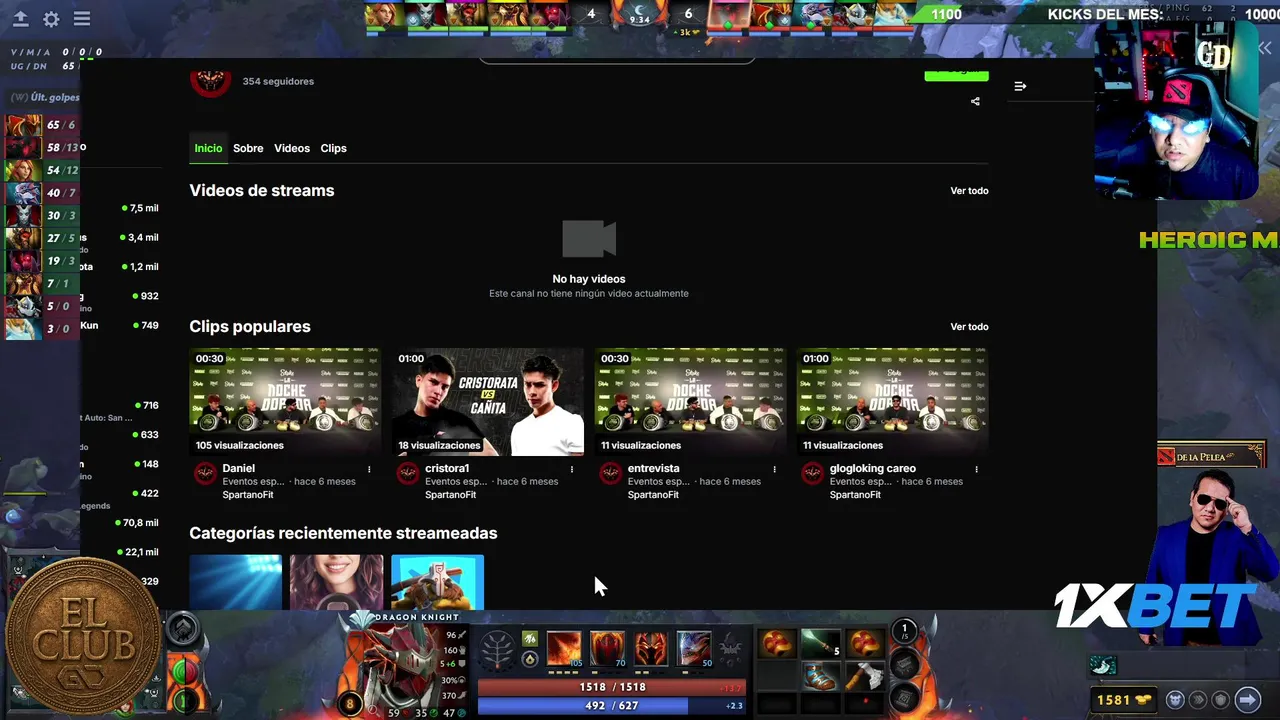The width and height of the screenshot is (1280, 720).
Task: Click the channel avatar next to Daniel clip
Action: pos(206,474)
